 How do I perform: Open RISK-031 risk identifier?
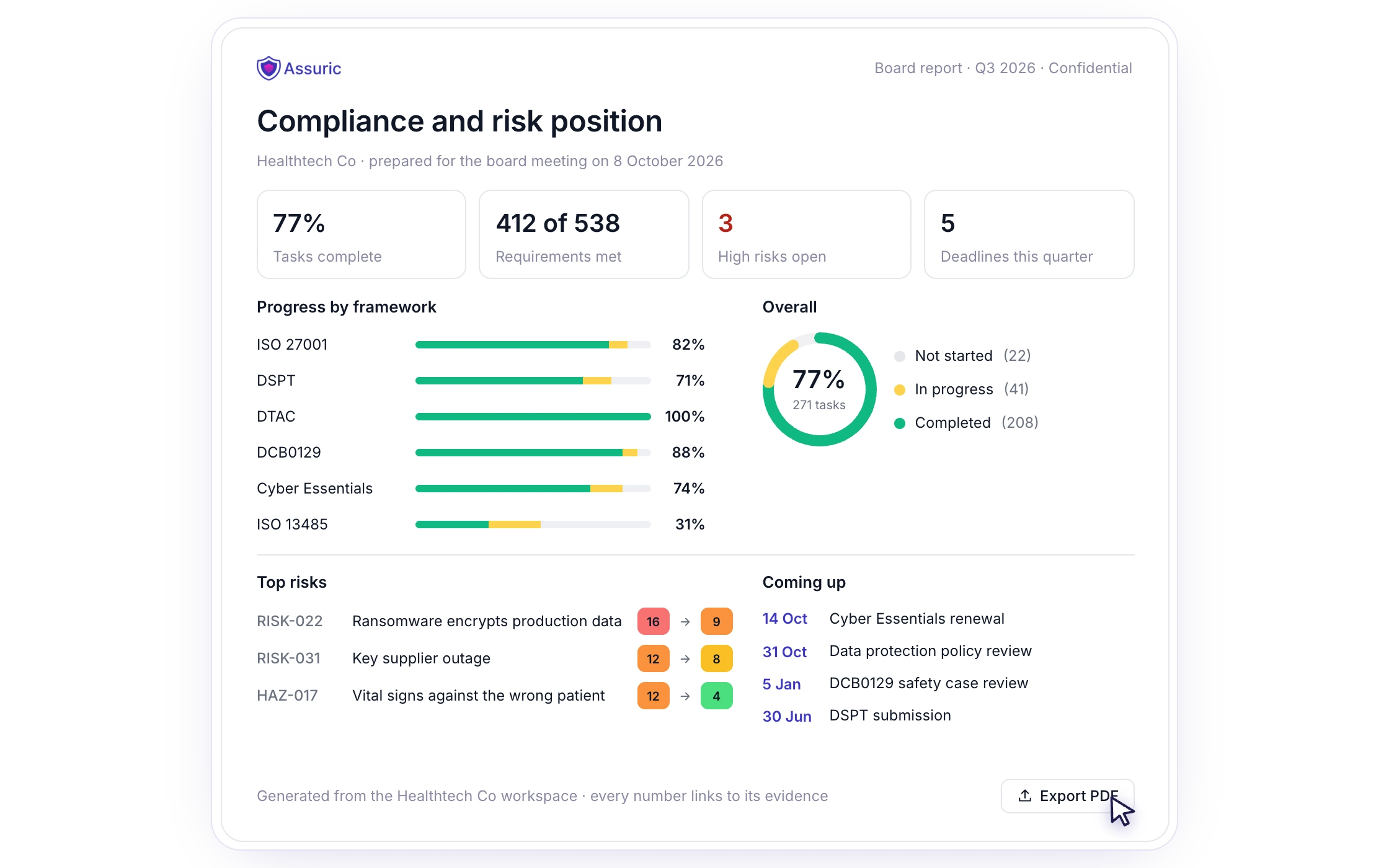point(289,658)
